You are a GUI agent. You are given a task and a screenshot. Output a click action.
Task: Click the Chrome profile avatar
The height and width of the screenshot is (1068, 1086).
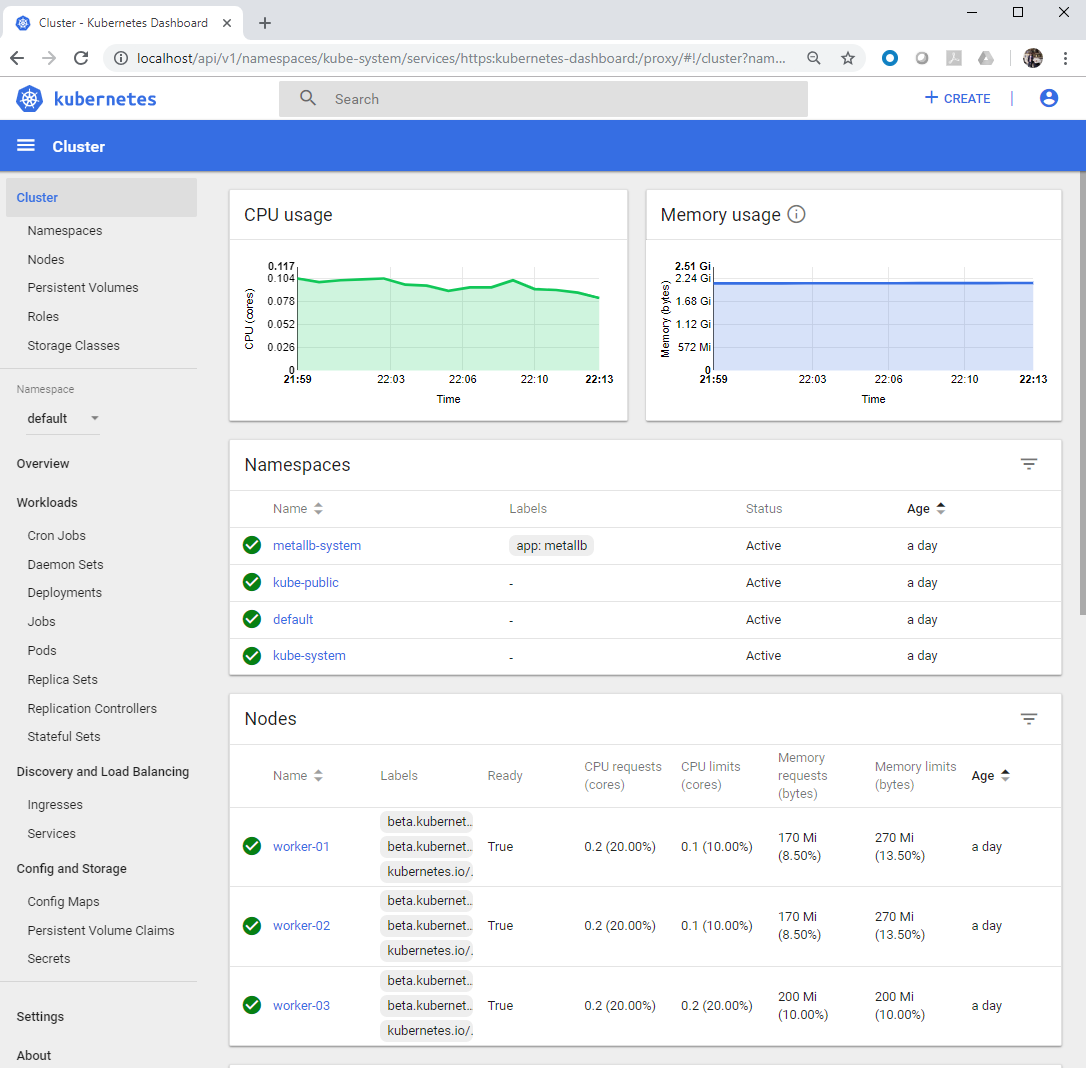pos(1033,58)
